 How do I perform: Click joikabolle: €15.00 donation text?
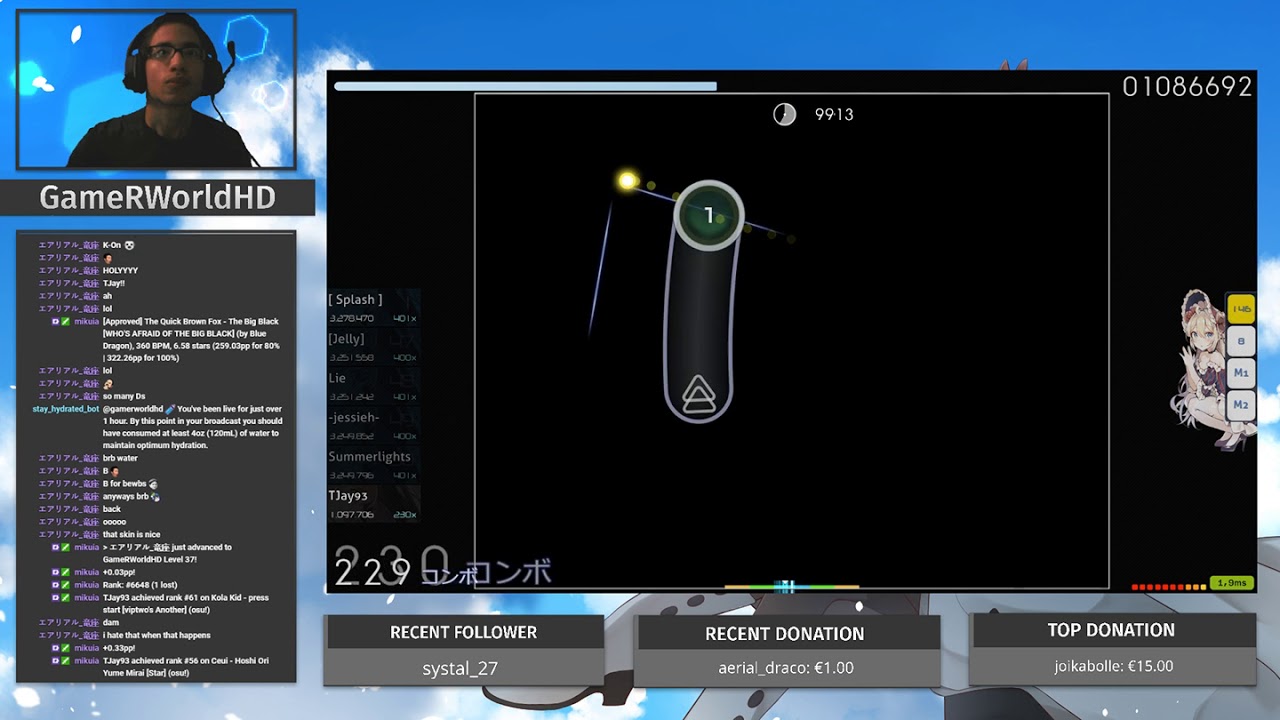tap(1114, 666)
